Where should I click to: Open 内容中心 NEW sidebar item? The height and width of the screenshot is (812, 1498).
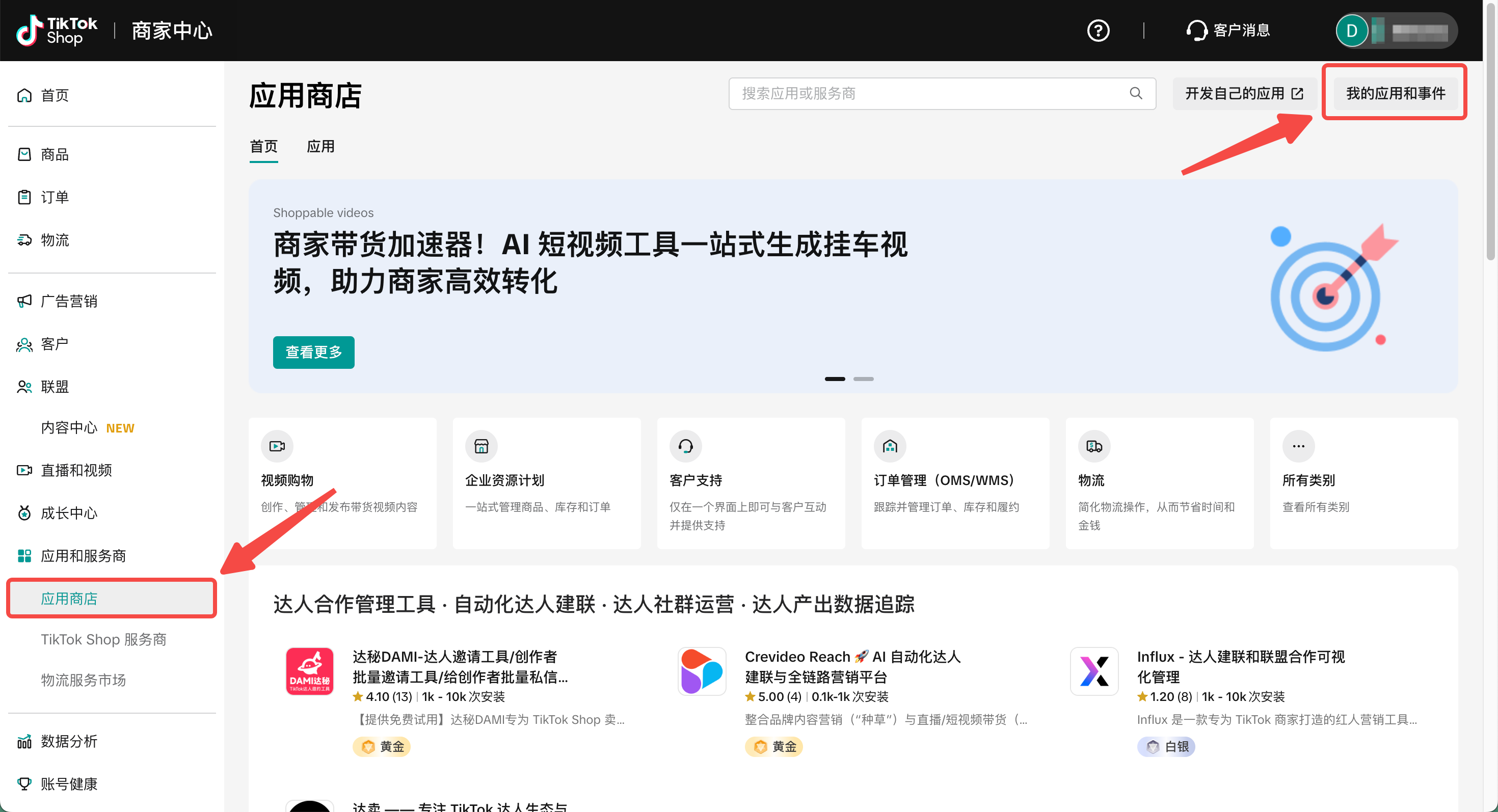(87, 428)
